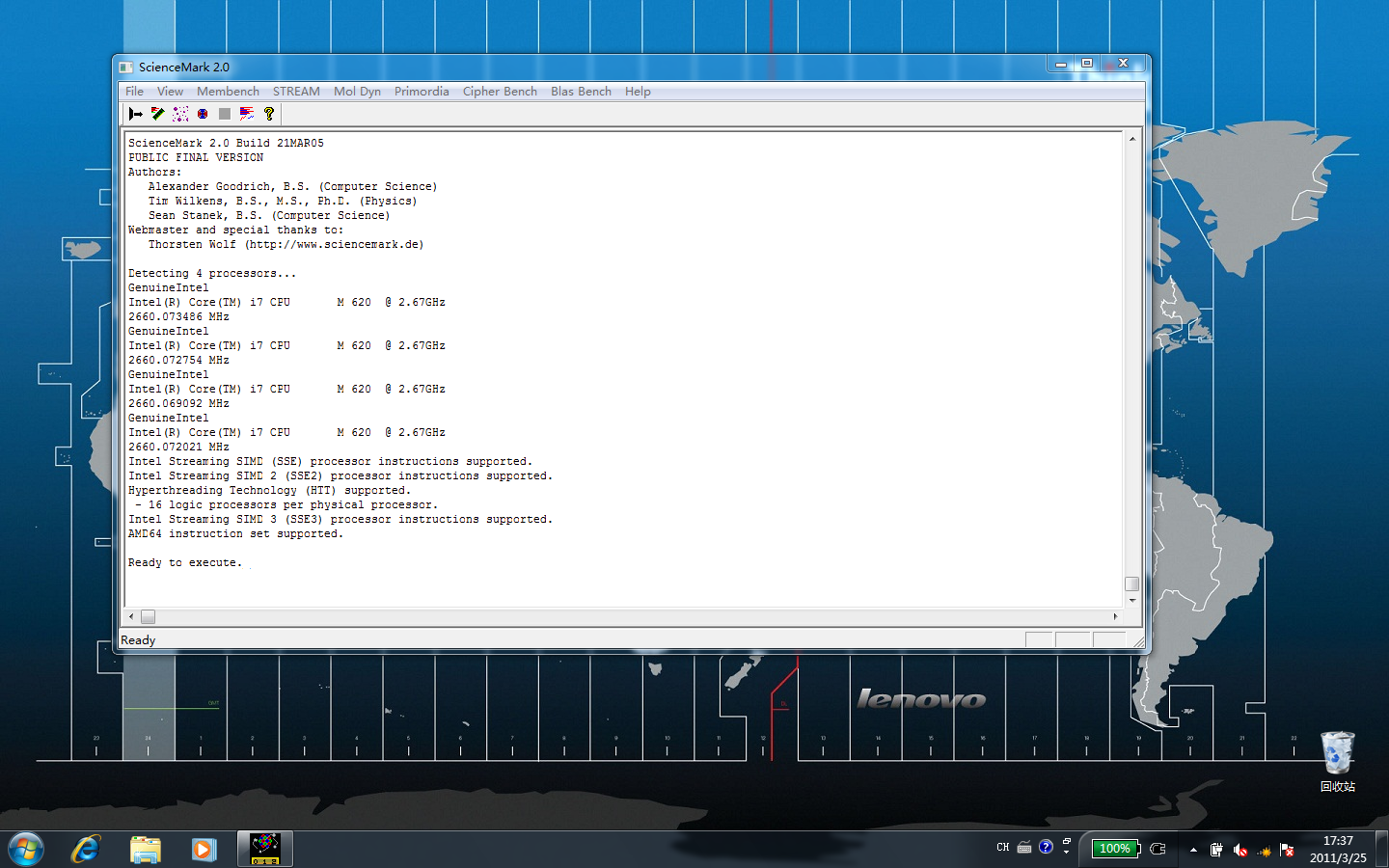Click the gray stop square toolbar icon
This screenshot has width=1389, height=868.
(225, 114)
